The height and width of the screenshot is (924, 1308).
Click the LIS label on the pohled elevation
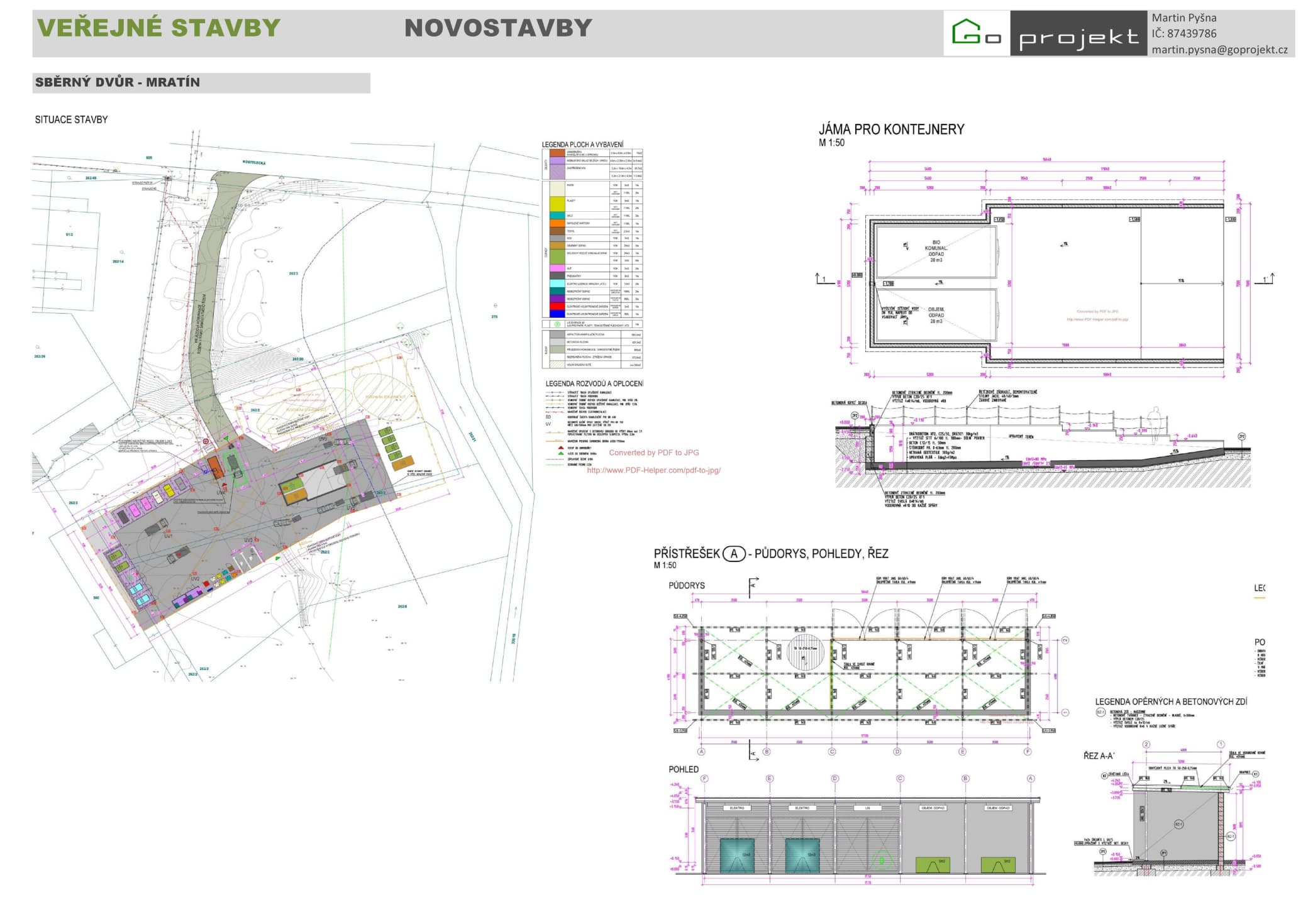(x=867, y=808)
